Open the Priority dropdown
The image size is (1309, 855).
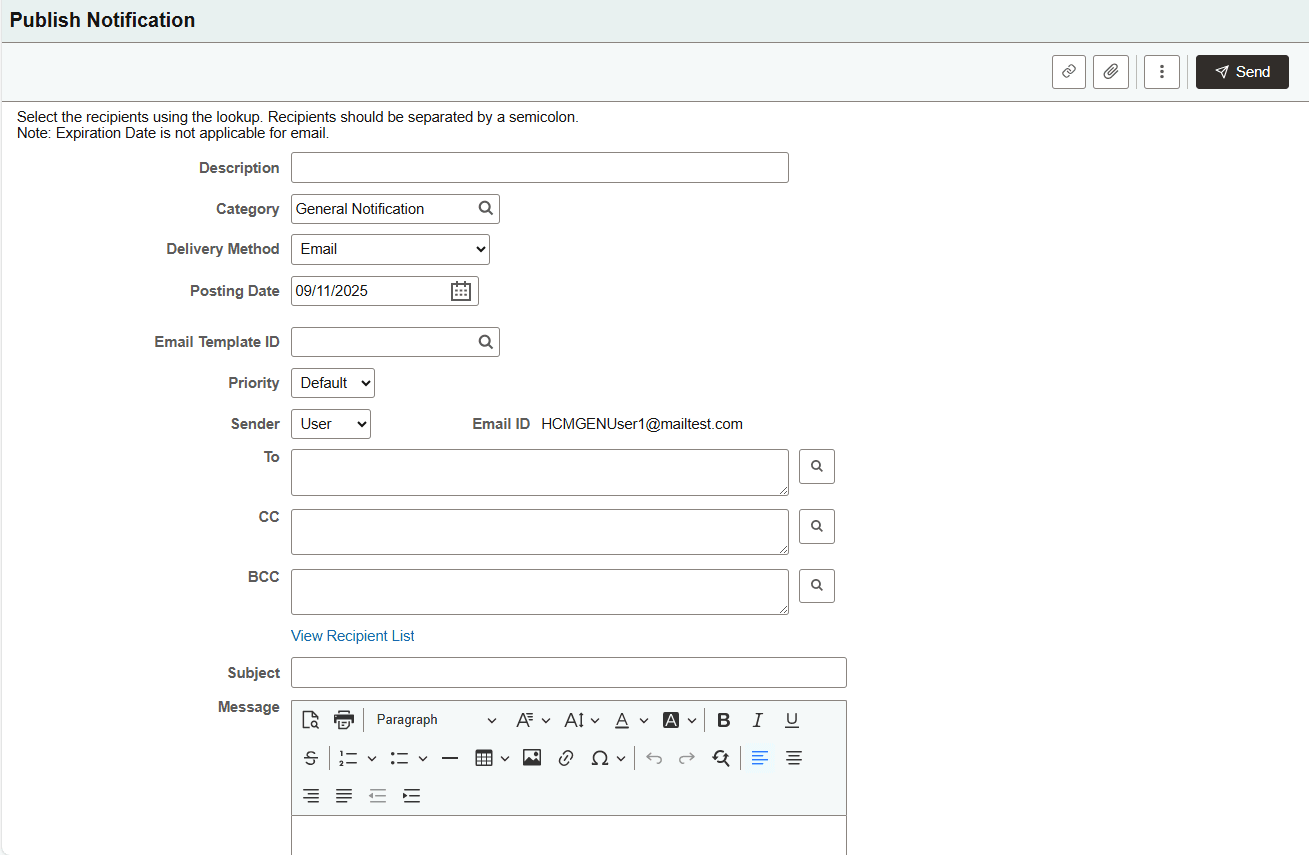(332, 382)
